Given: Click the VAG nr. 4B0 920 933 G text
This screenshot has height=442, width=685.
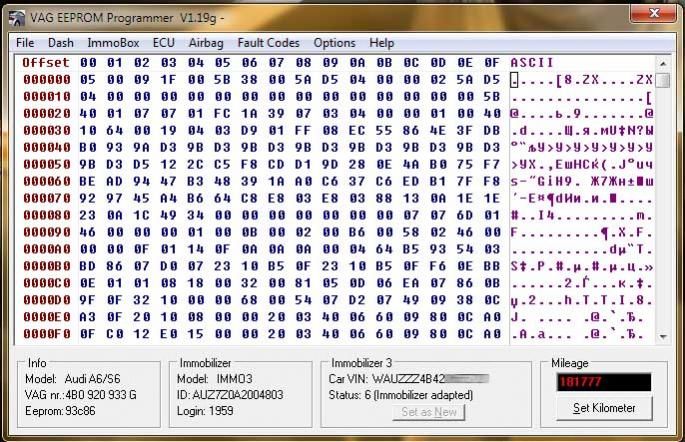Looking at the screenshot, I should point(81,395).
